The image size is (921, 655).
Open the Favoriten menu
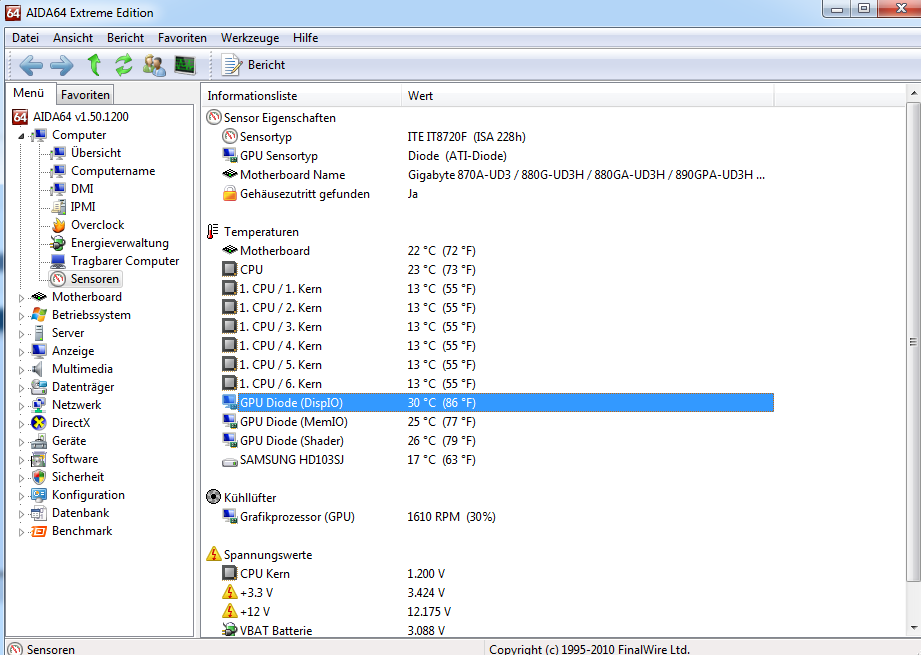pos(182,38)
